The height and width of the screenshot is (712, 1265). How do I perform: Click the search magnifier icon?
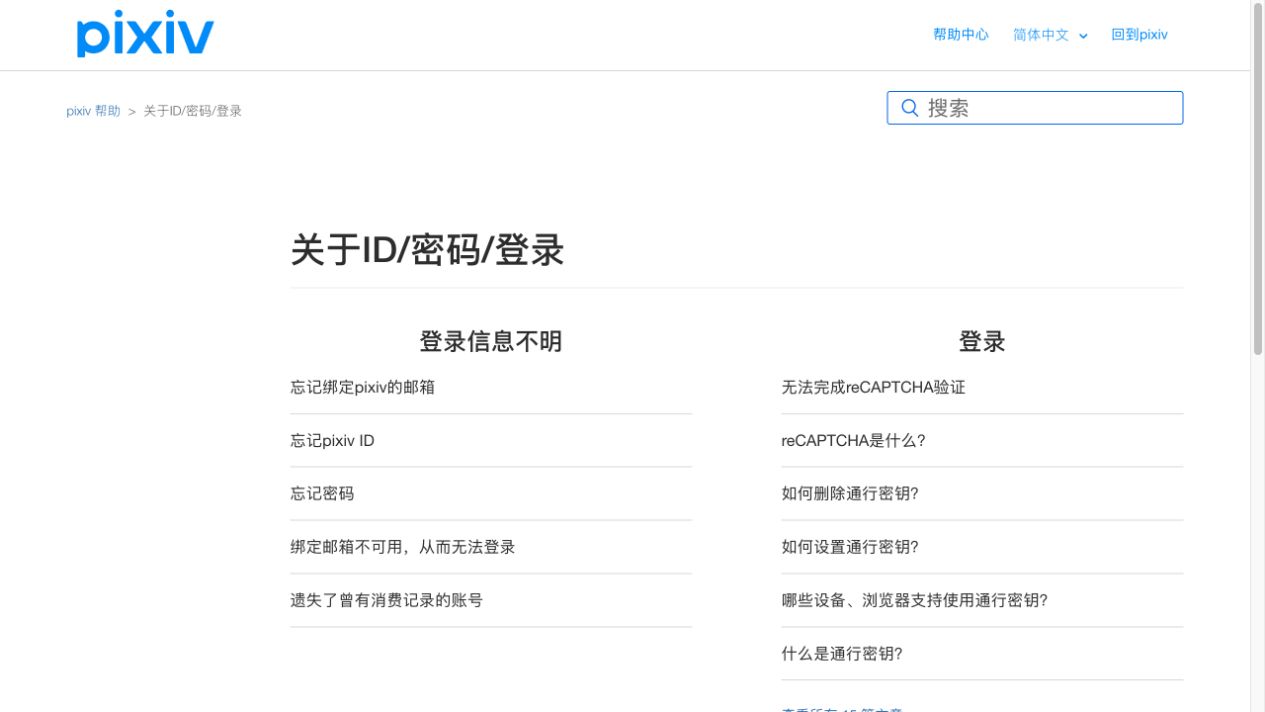[x=909, y=108]
